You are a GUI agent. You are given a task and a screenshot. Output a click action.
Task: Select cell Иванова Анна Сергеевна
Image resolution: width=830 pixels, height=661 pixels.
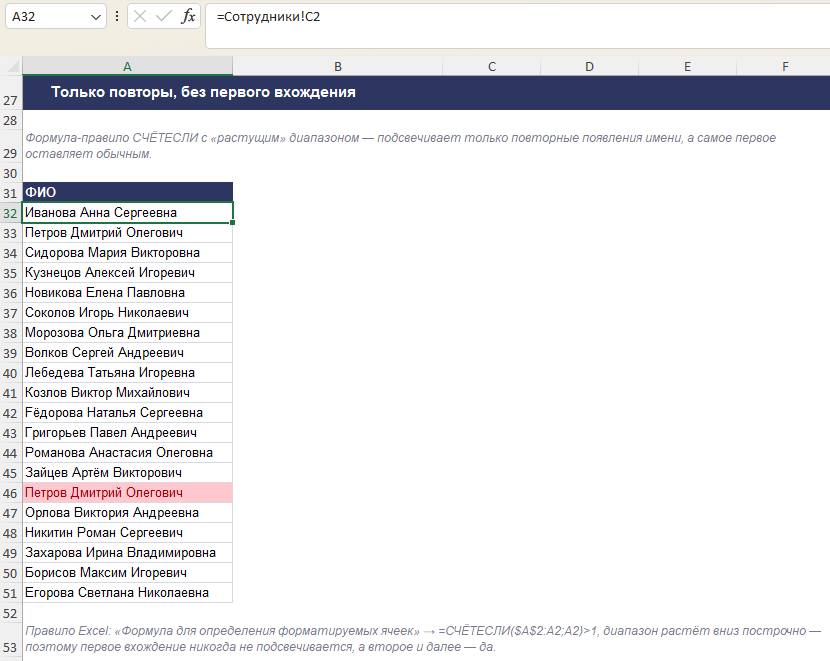pyautogui.click(x=128, y=213)
